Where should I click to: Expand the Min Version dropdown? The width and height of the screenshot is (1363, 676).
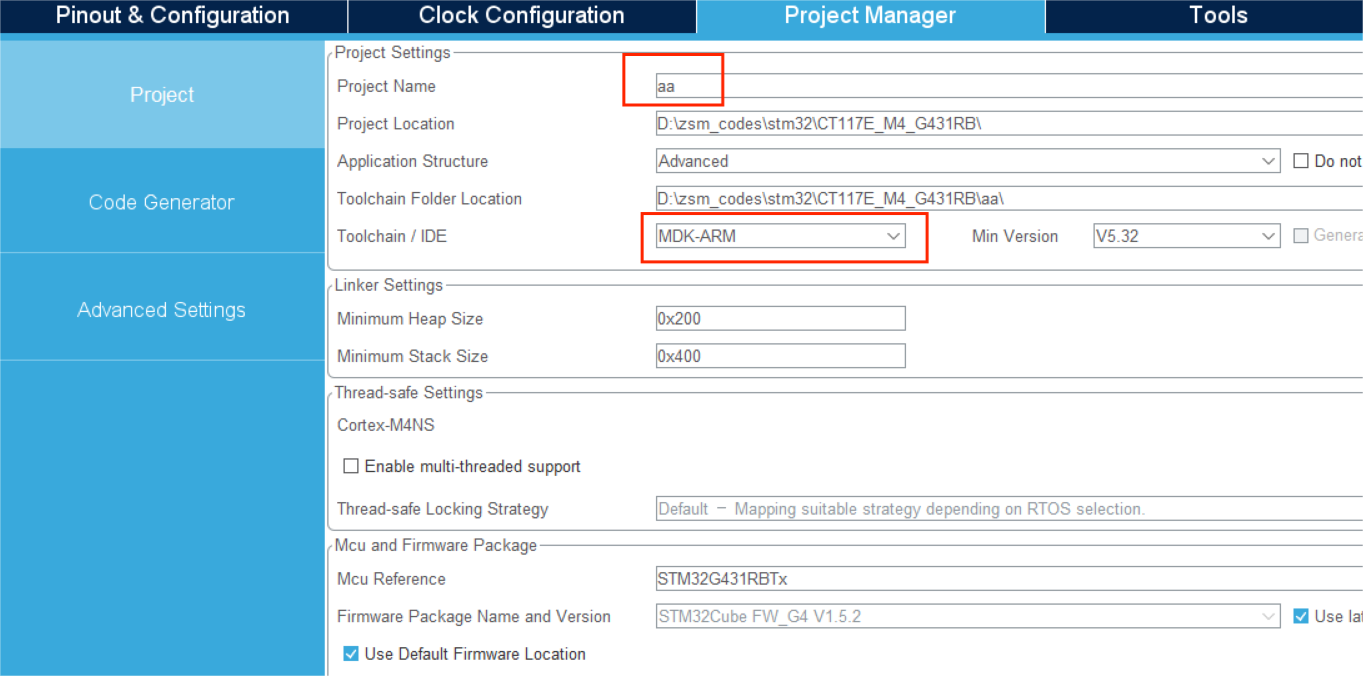point(1186,236)
